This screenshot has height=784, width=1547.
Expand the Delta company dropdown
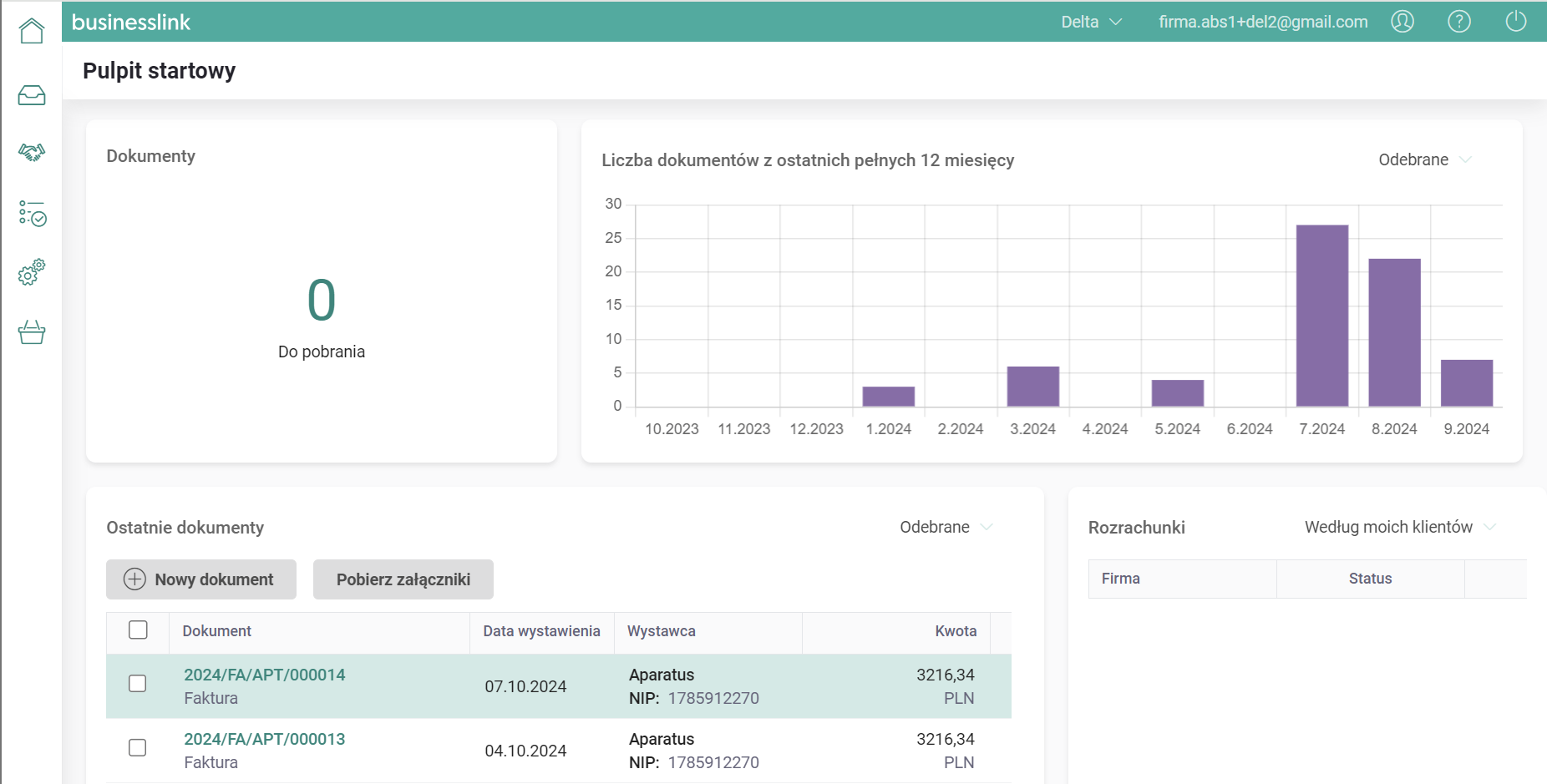click(1091, 22)
